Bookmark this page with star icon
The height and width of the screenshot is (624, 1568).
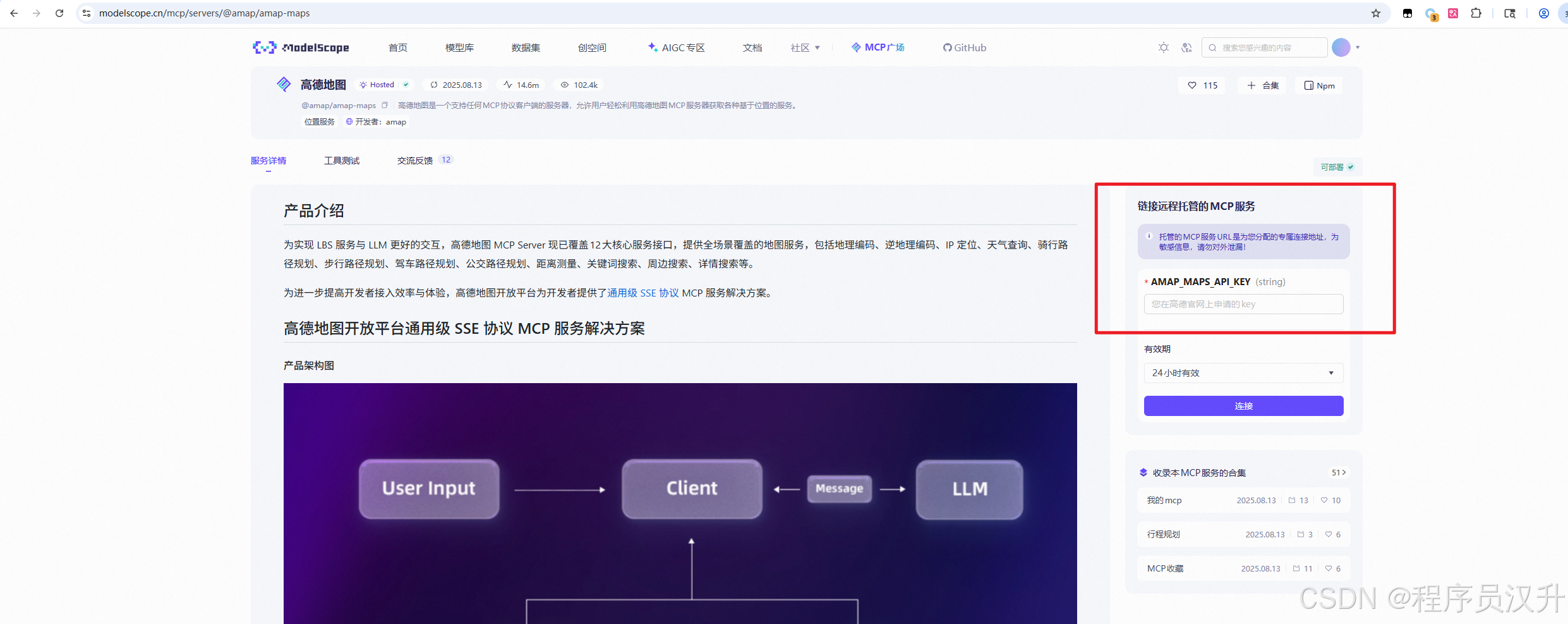pyautogui.click(x=1376, y=13)
